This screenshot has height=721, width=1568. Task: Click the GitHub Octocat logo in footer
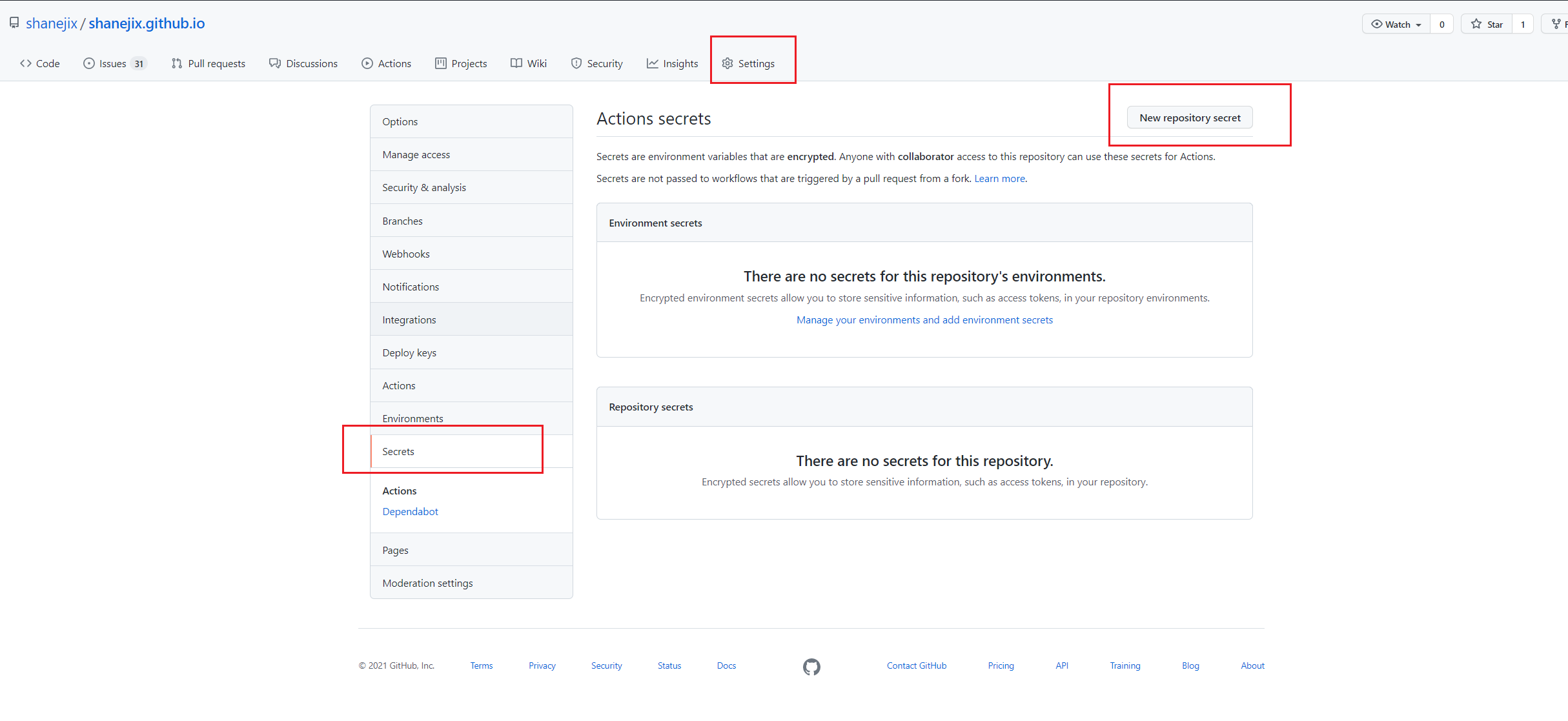[811, 666]
